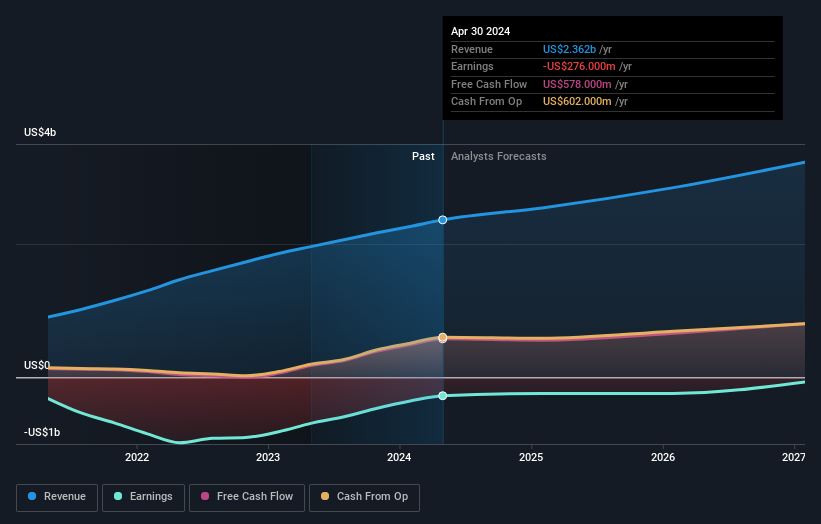This screenshot has height=524, width=821.
Task: Click the pink Free Cash Flow legend dot
Action: [205, 496]
